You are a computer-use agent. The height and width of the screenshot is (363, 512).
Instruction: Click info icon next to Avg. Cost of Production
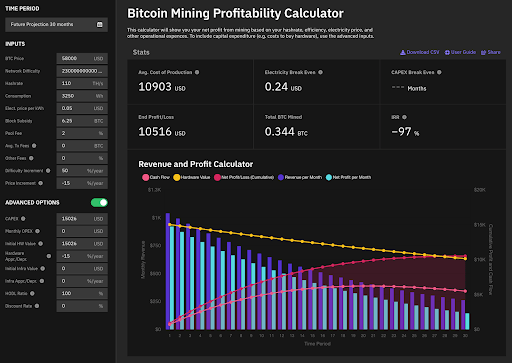click(197, 72)
